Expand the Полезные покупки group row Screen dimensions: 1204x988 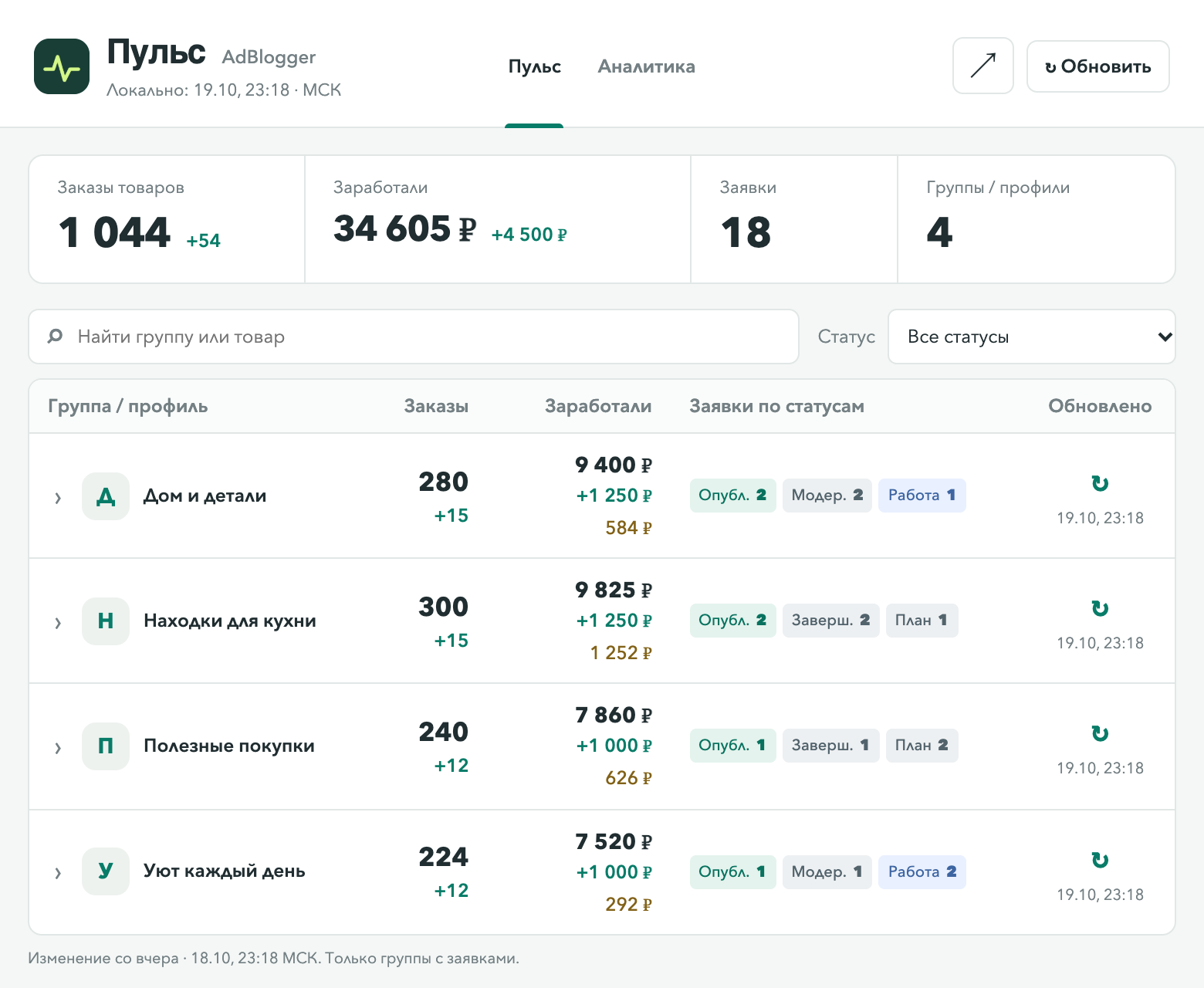point(58,748)
